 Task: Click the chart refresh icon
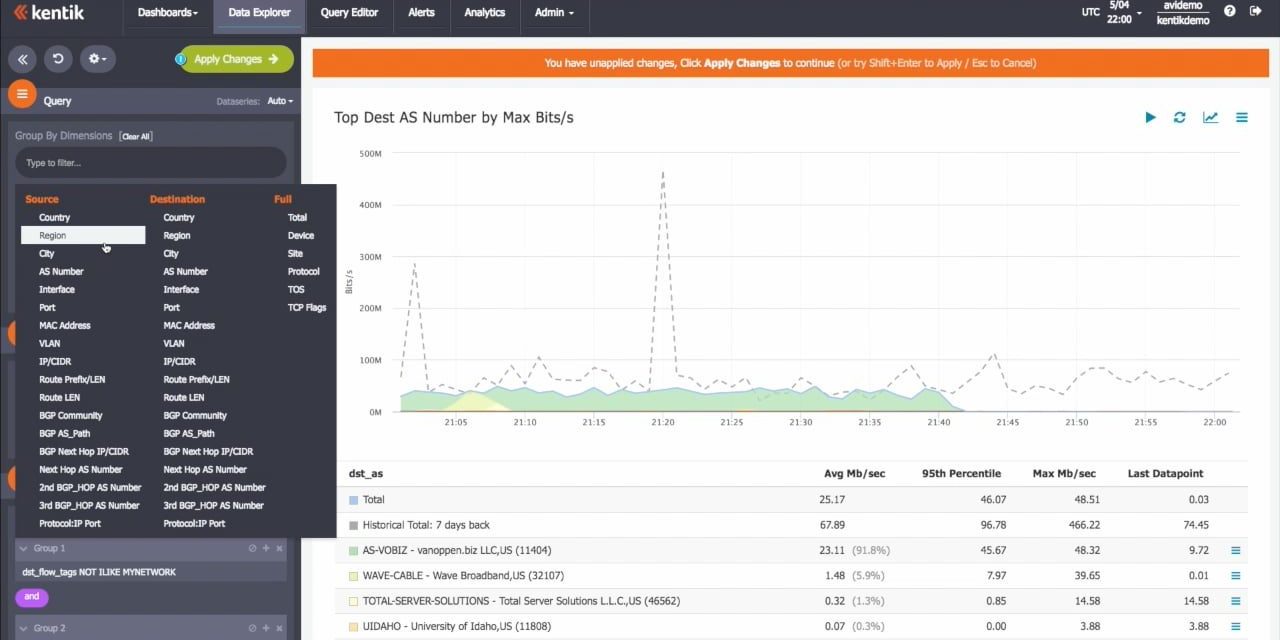1180,118
